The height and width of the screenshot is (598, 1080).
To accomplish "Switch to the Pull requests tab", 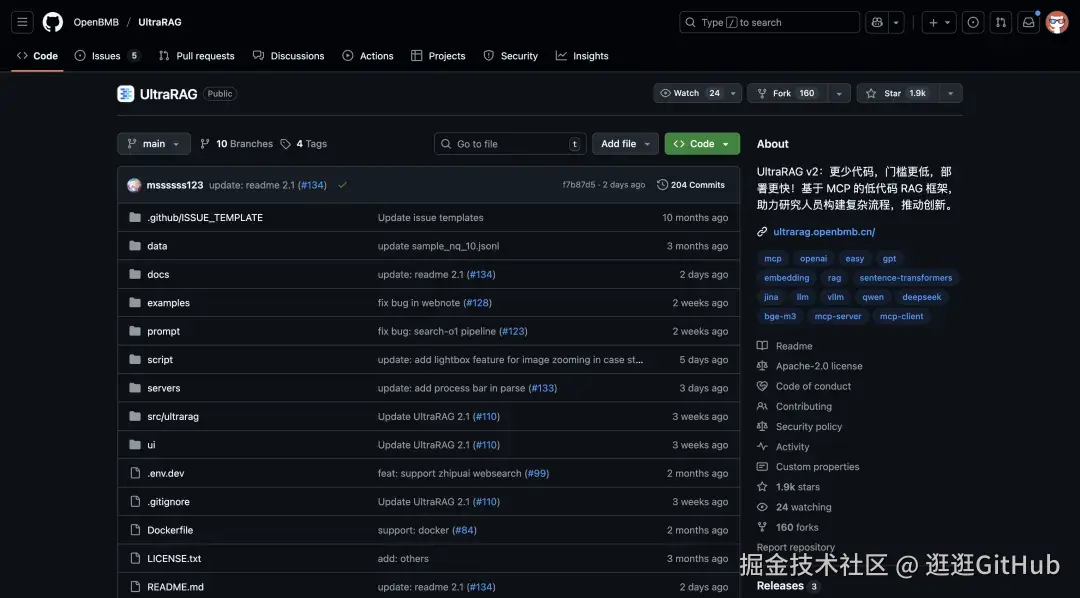I will coord(196,56).
